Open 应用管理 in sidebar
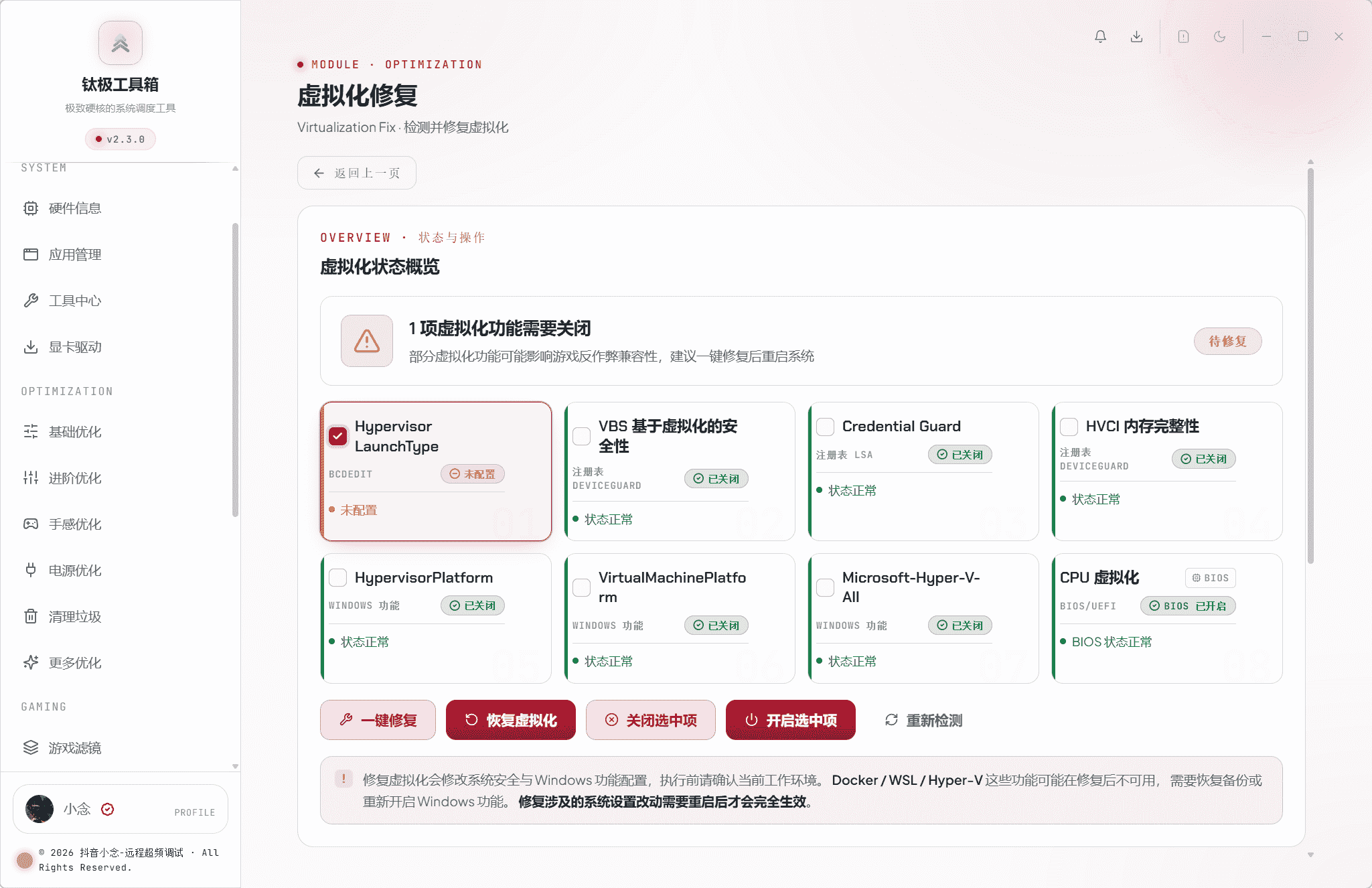1372x888 pixels. 121,254
